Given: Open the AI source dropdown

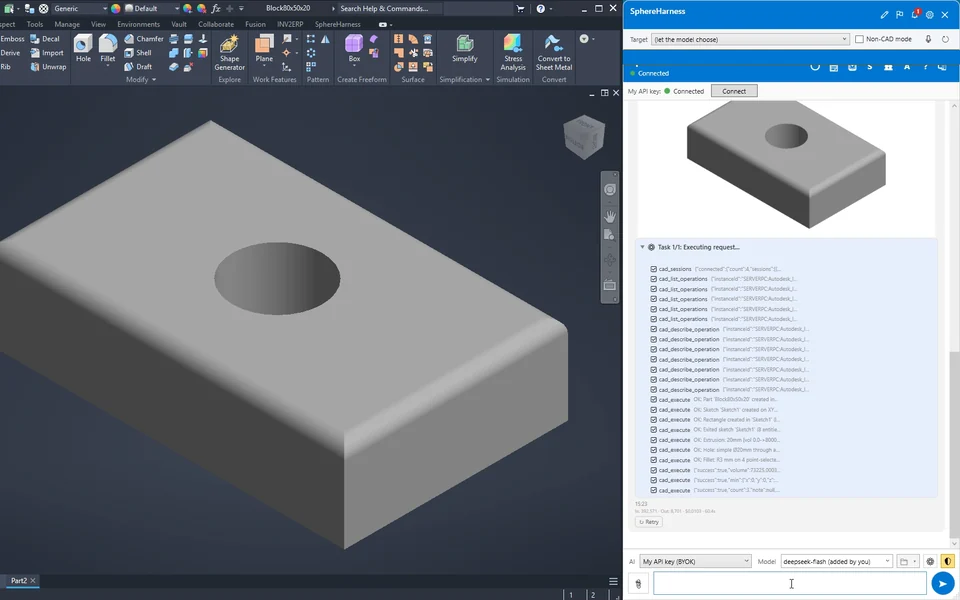Looking at the screenshot, I should click(x=696, y=561).
